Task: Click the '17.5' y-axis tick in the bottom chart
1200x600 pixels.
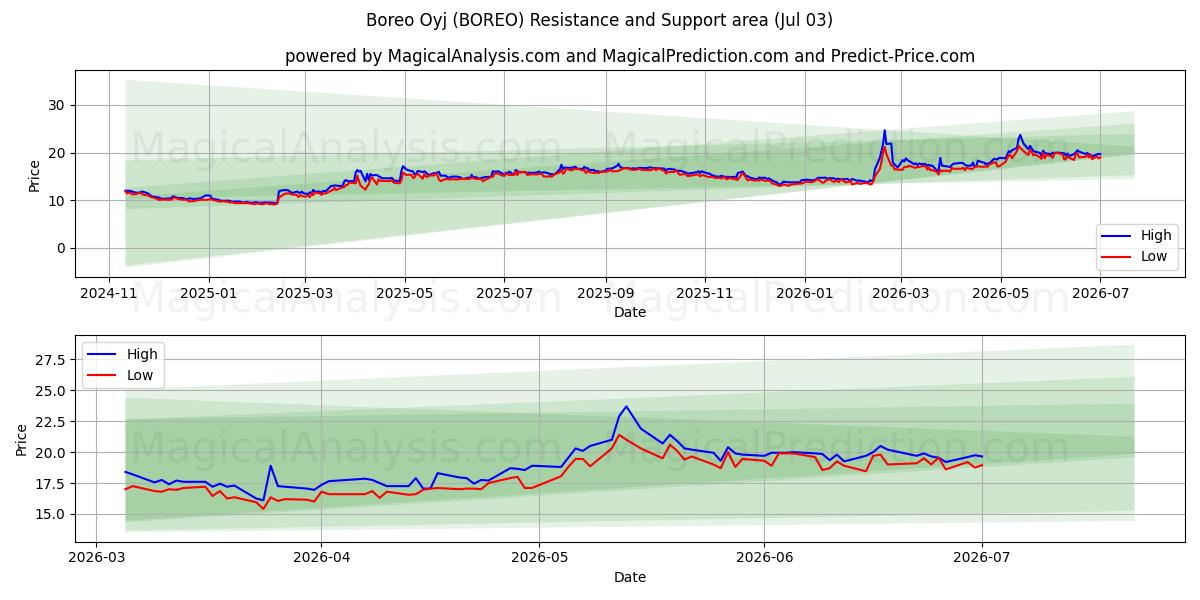Action: pyautogui.click(x=50, y=483)
